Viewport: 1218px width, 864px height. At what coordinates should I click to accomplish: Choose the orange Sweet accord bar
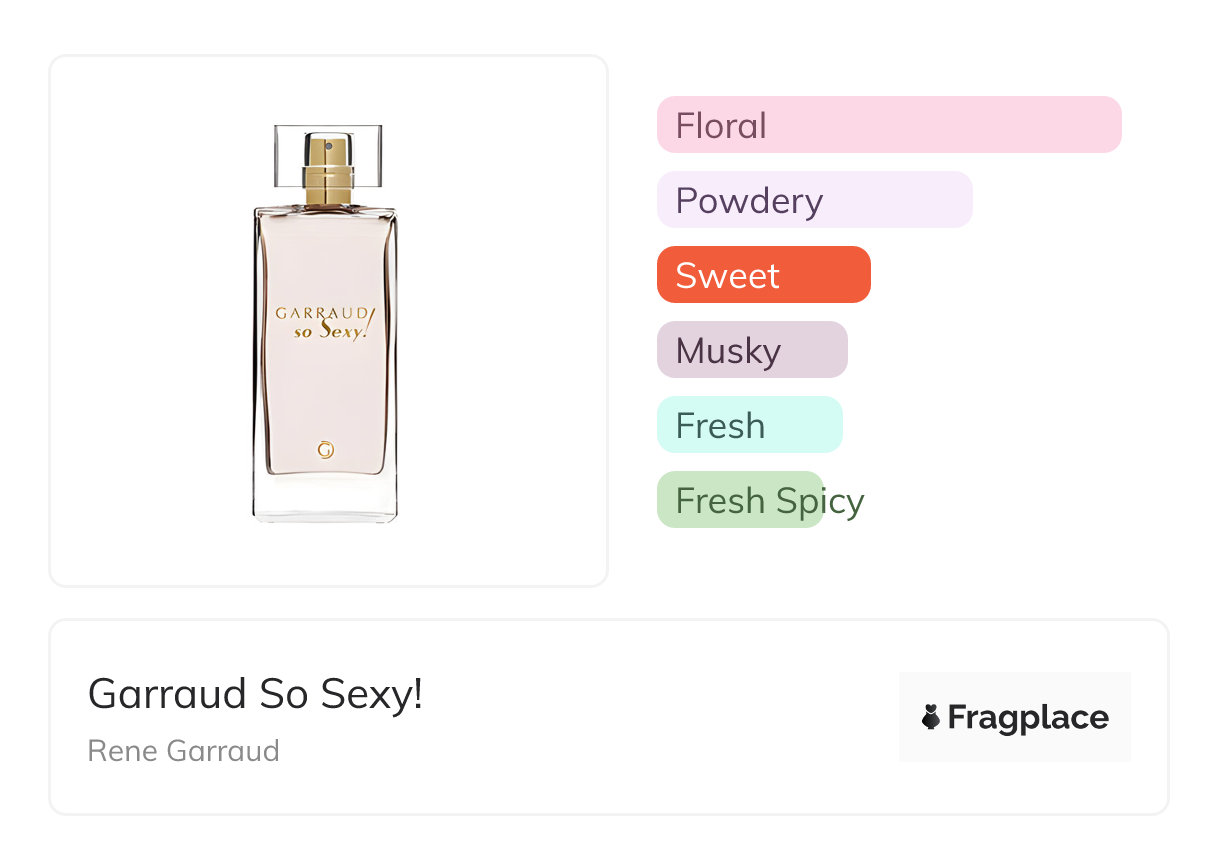(x=763, y=275)
